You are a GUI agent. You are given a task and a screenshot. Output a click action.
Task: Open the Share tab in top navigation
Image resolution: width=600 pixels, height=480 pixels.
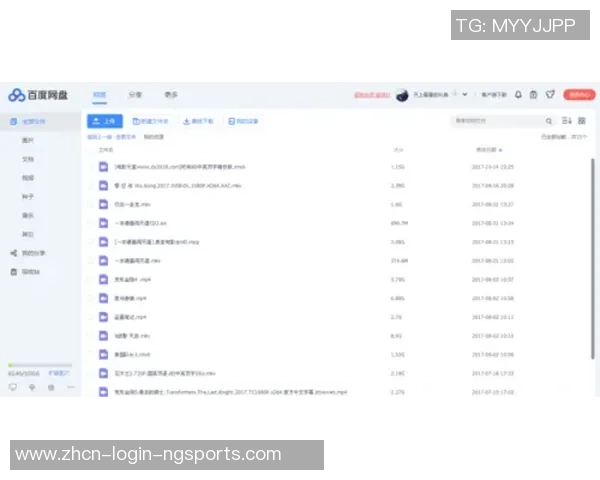coord(135,95)
